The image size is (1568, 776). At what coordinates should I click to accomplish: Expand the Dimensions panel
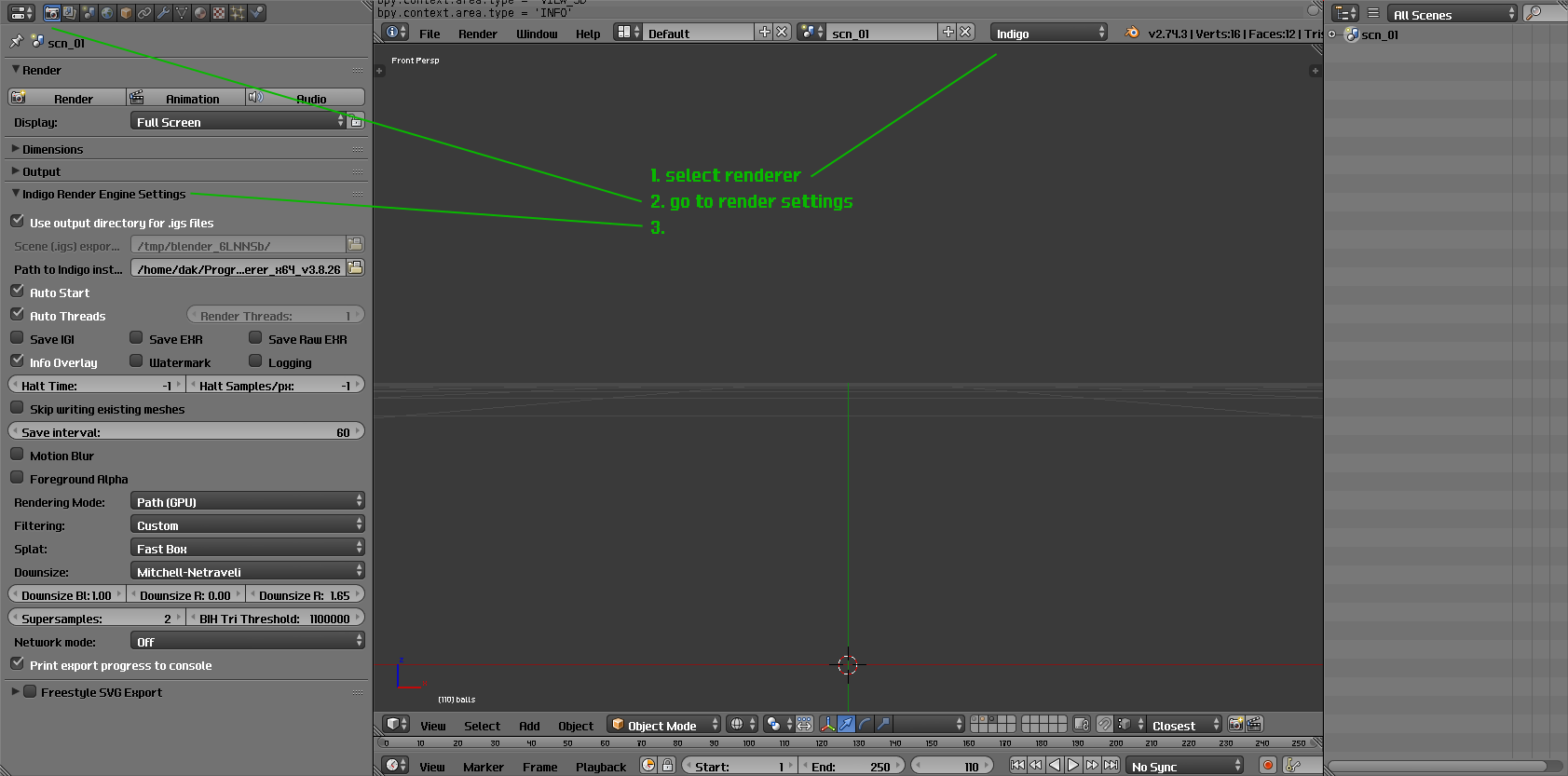coord(52,149)
